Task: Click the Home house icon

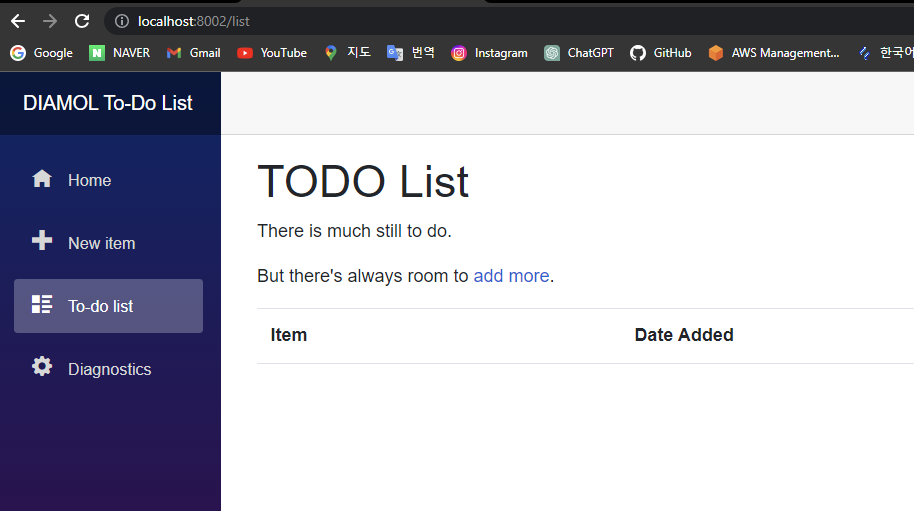Action: coord(42,178)
